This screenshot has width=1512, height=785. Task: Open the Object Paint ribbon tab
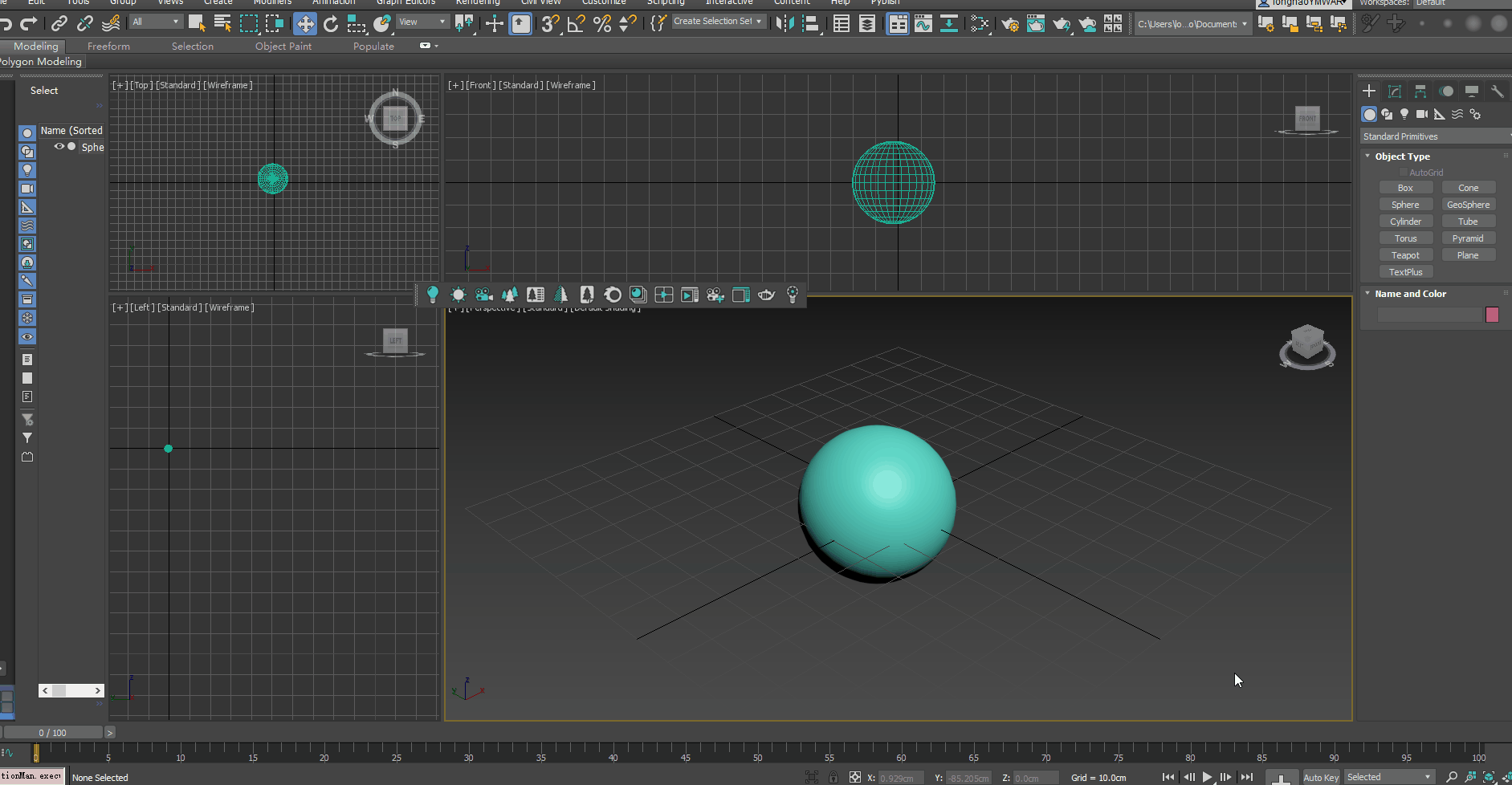tap(283, 47)
